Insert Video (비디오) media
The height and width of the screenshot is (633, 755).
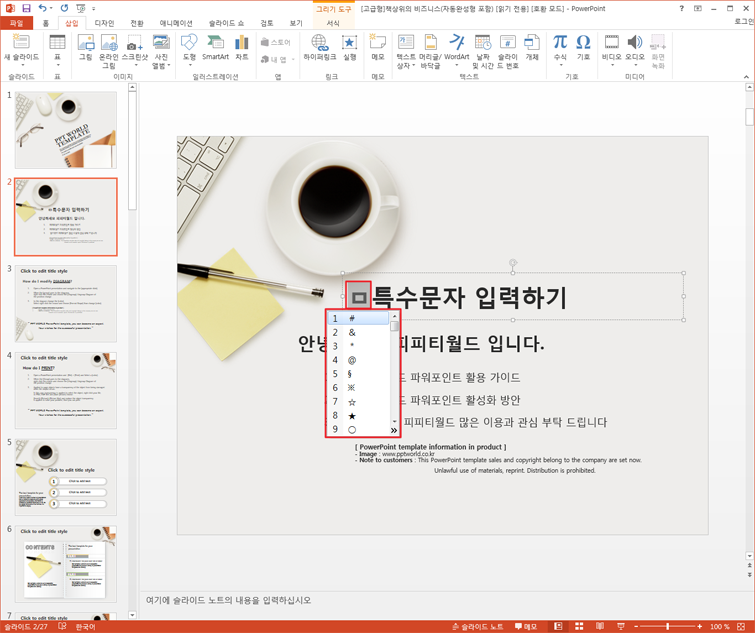612,42
